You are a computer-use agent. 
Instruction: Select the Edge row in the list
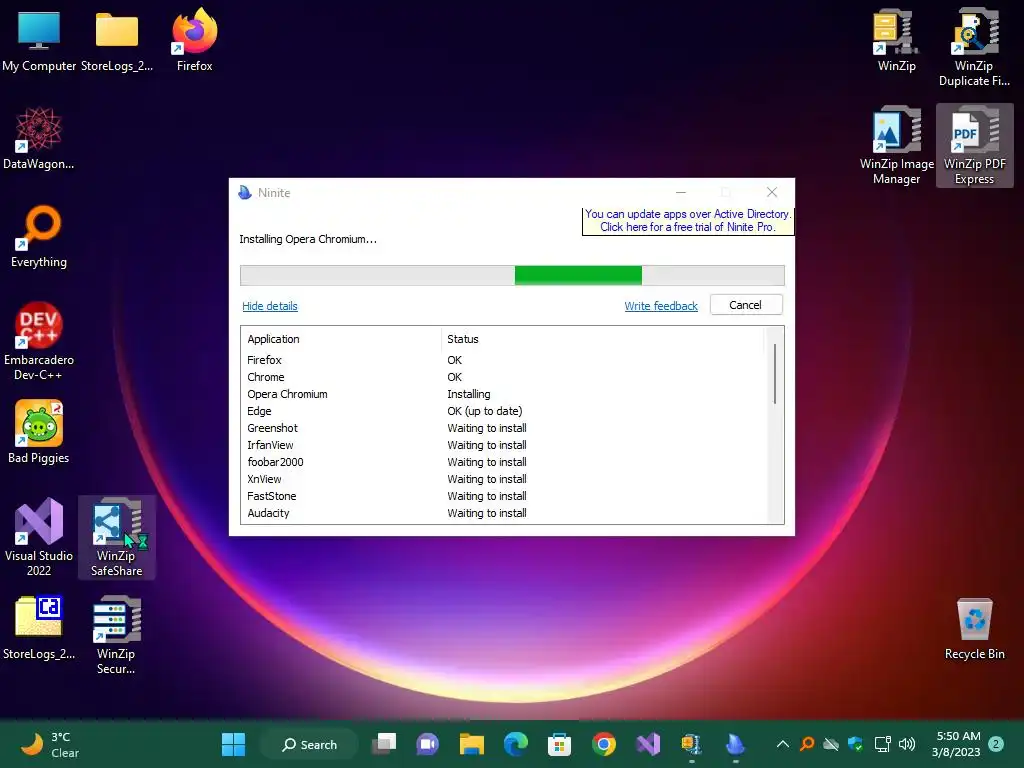[x=503, y=411]
